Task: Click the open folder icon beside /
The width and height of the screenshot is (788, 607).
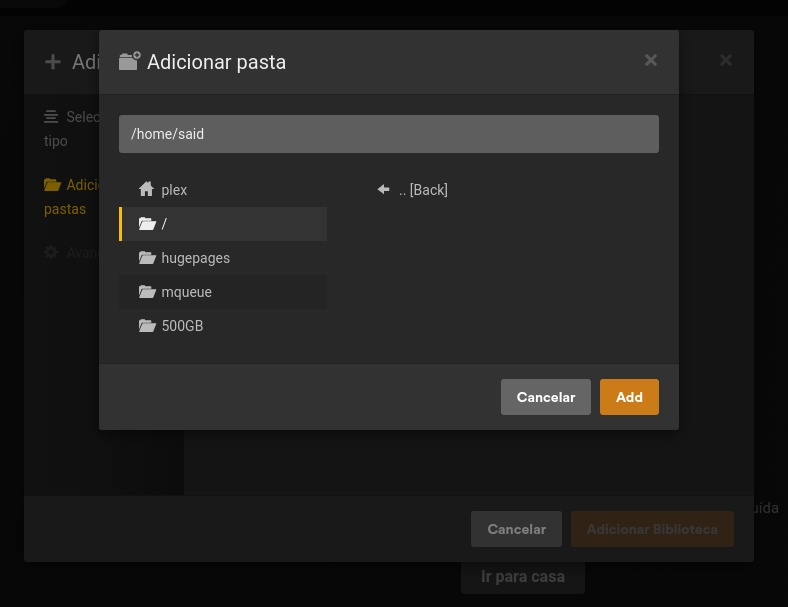Action: coord(147,224)
